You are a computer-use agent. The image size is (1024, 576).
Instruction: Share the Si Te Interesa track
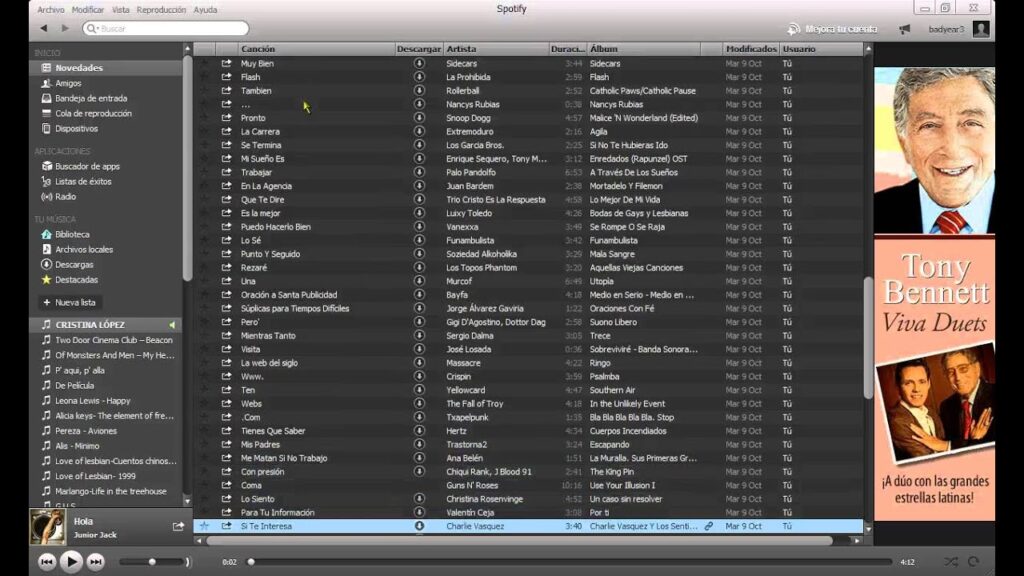(x=226, y=526)
